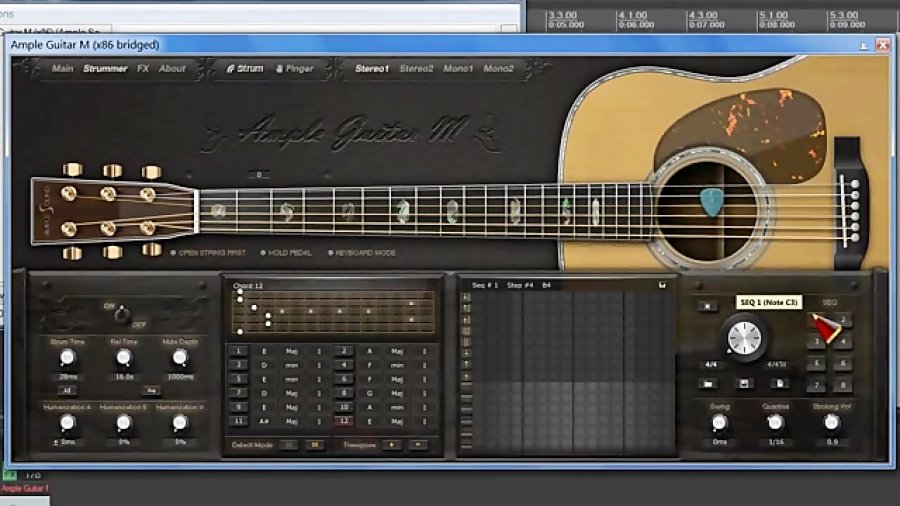
Task: Select sequence number 8 button
Action: (x=843, y=385)
